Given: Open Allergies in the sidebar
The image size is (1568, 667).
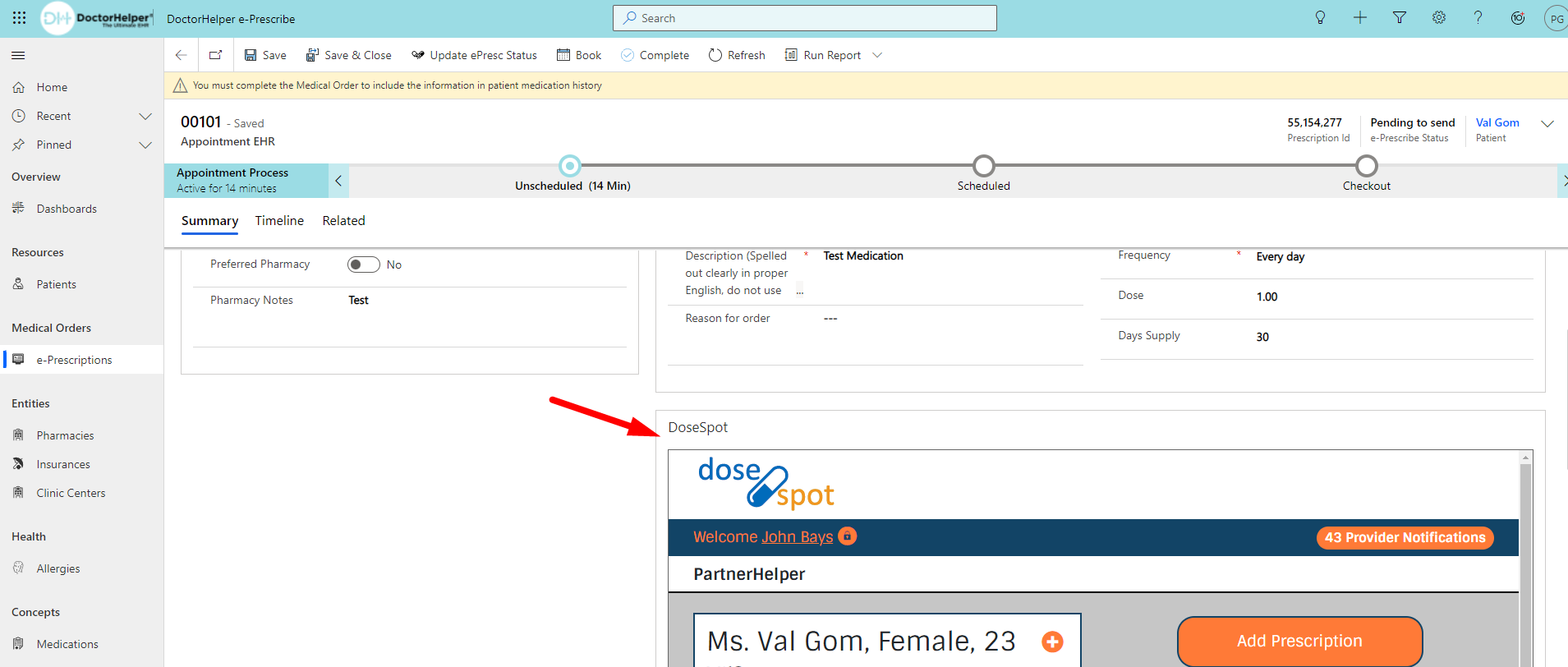Looking at the screenshot, I should coord(58,568).
